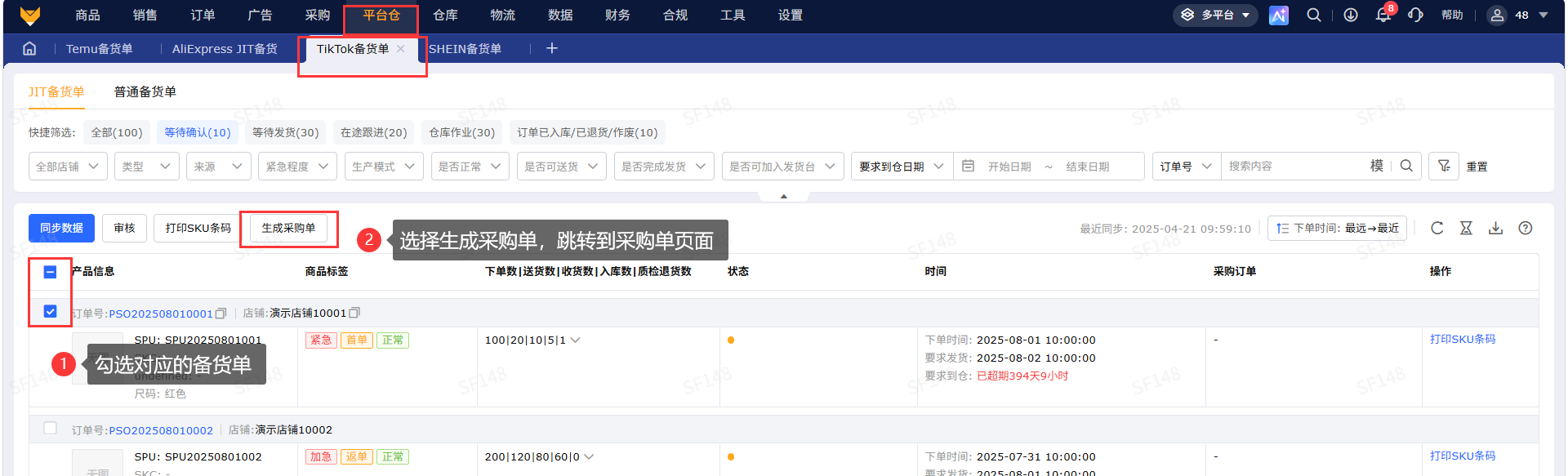
Task: Filter by 等待发货(30)
Action: (286, 132)
